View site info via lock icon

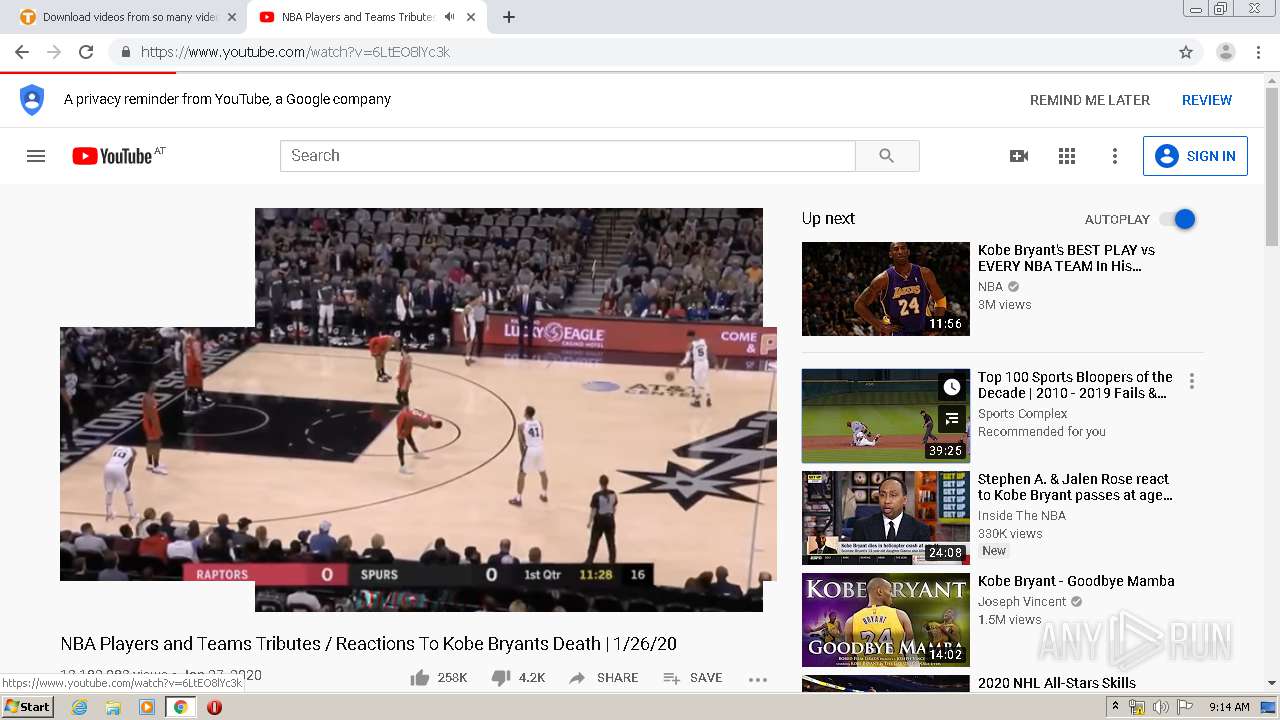126,52
